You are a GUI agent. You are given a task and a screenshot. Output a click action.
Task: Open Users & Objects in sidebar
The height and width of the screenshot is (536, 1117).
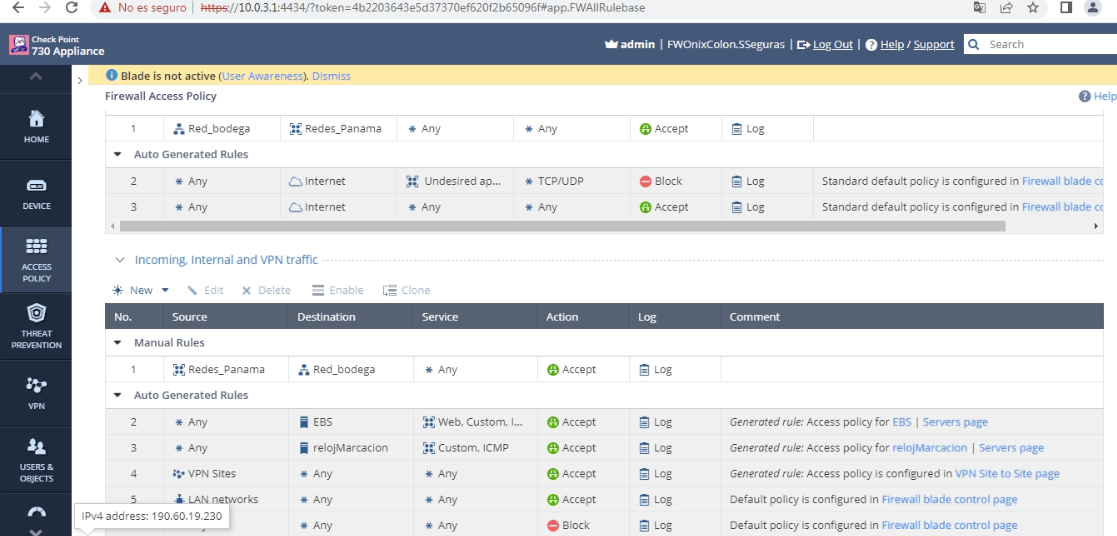coord(36,459)
